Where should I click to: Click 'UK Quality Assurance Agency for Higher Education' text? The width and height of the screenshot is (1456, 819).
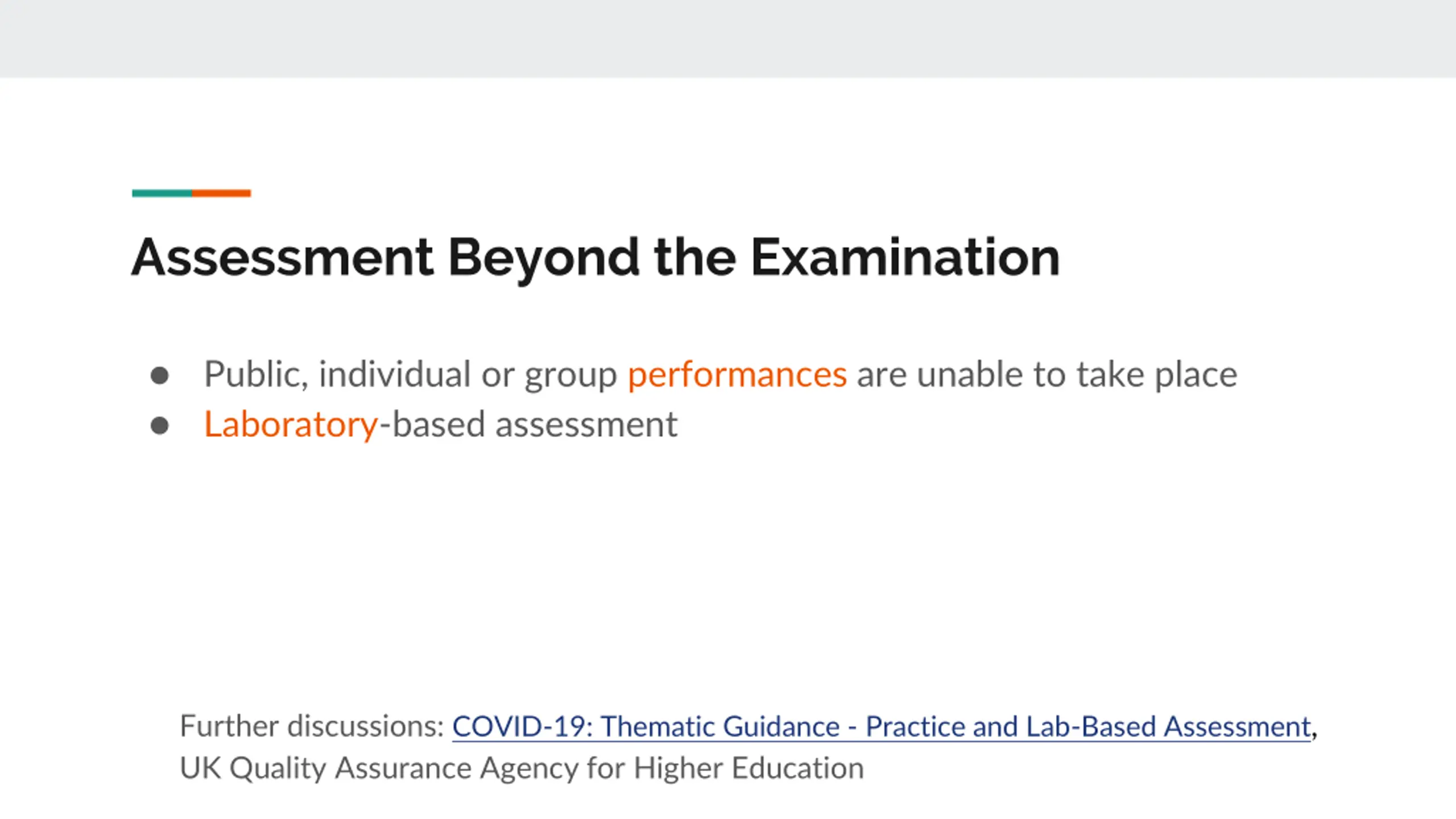(522, 768)
